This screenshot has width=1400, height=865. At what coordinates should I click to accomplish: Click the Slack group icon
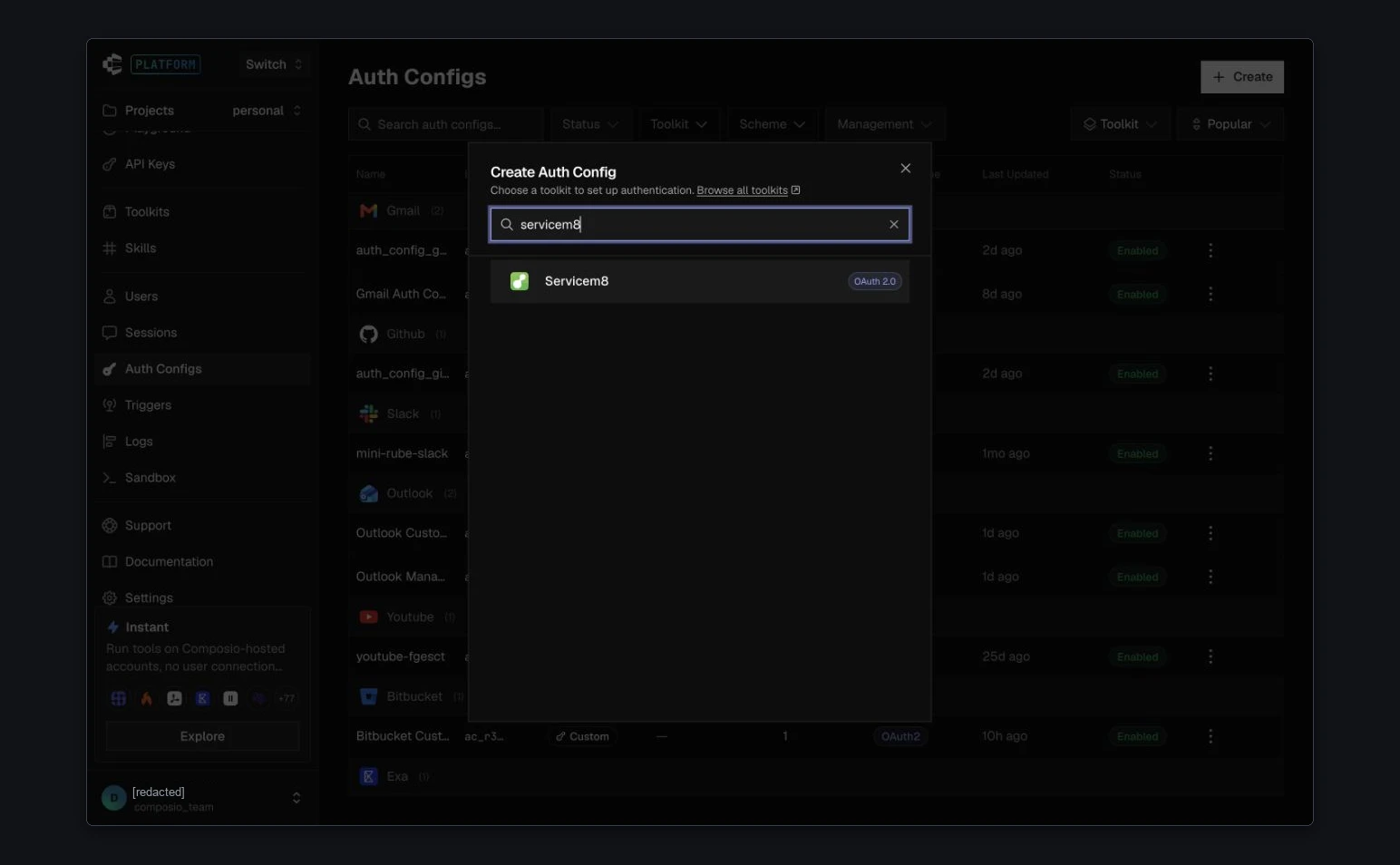(368, 413)
